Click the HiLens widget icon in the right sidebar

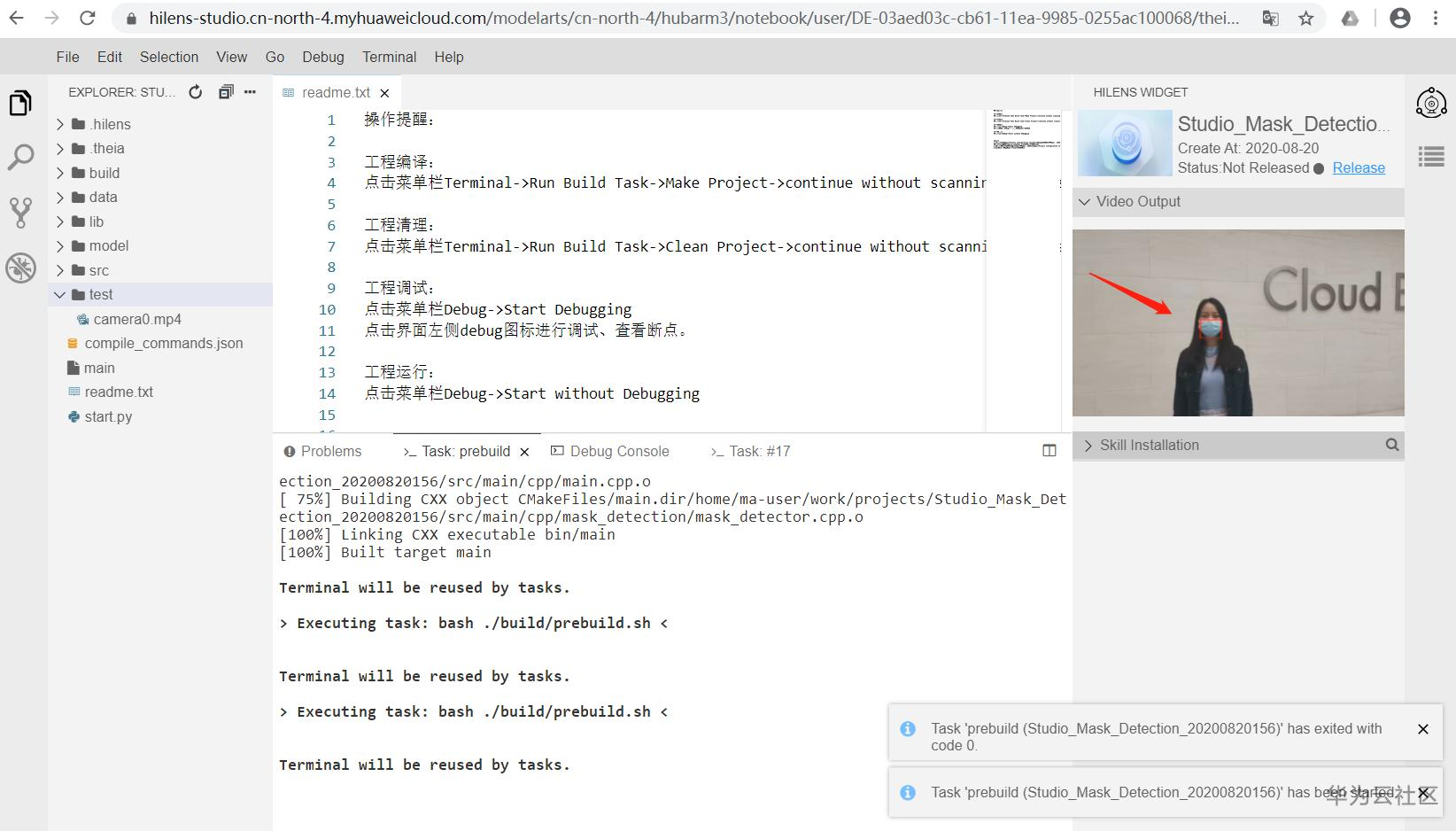(1431, 104)
